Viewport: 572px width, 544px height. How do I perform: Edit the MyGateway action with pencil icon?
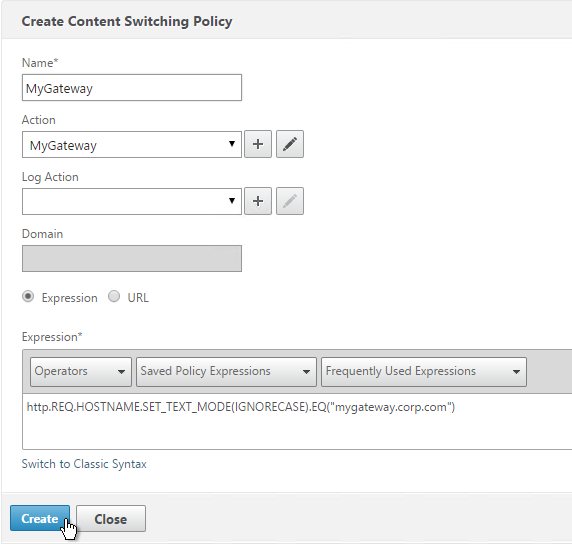tap(290, 144)
